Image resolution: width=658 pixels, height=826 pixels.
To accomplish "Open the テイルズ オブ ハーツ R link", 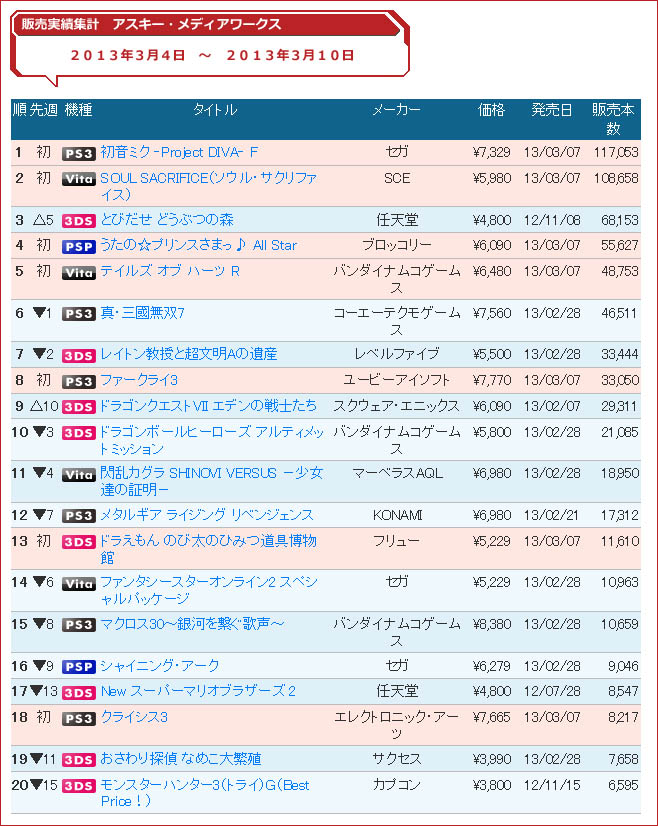I will pos(170,271).
